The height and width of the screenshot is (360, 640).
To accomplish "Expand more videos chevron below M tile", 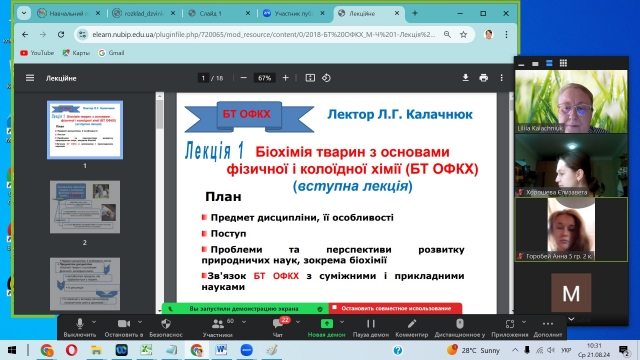I will click(x=571, y=319).
